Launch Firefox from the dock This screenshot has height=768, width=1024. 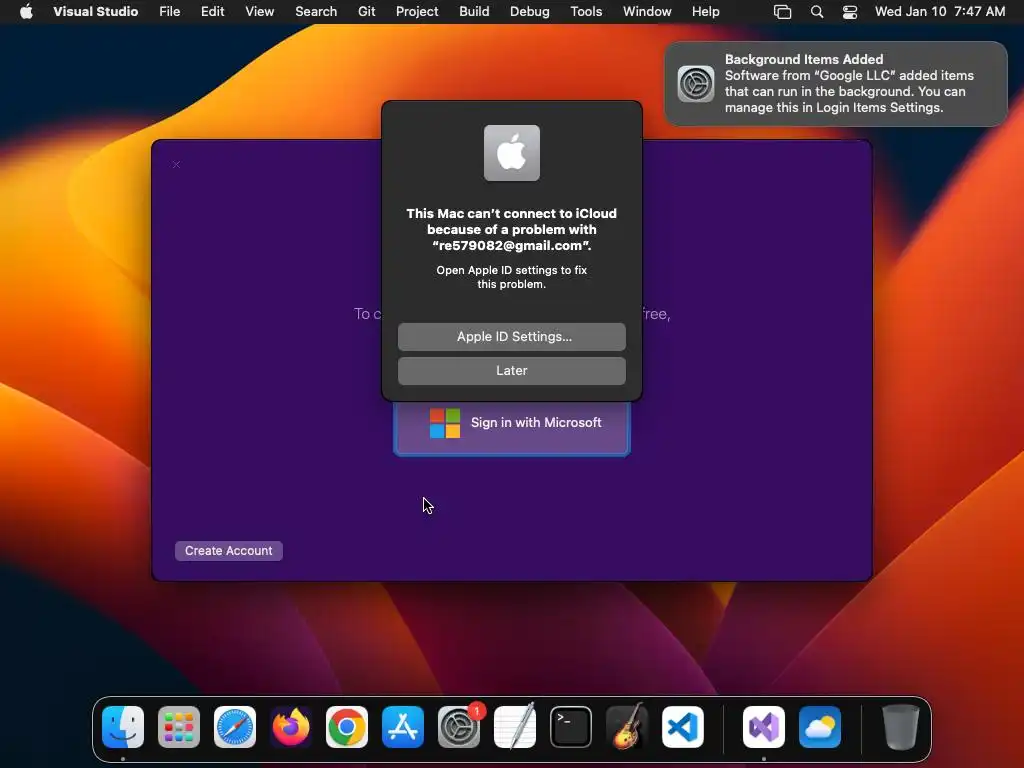point(291,727)
